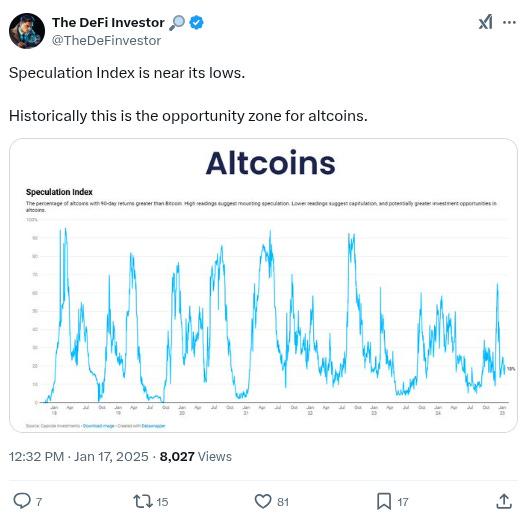Click the magnifying glass emoji by name
The width and height of the screenshot is (530, 517).
[177, 23]
